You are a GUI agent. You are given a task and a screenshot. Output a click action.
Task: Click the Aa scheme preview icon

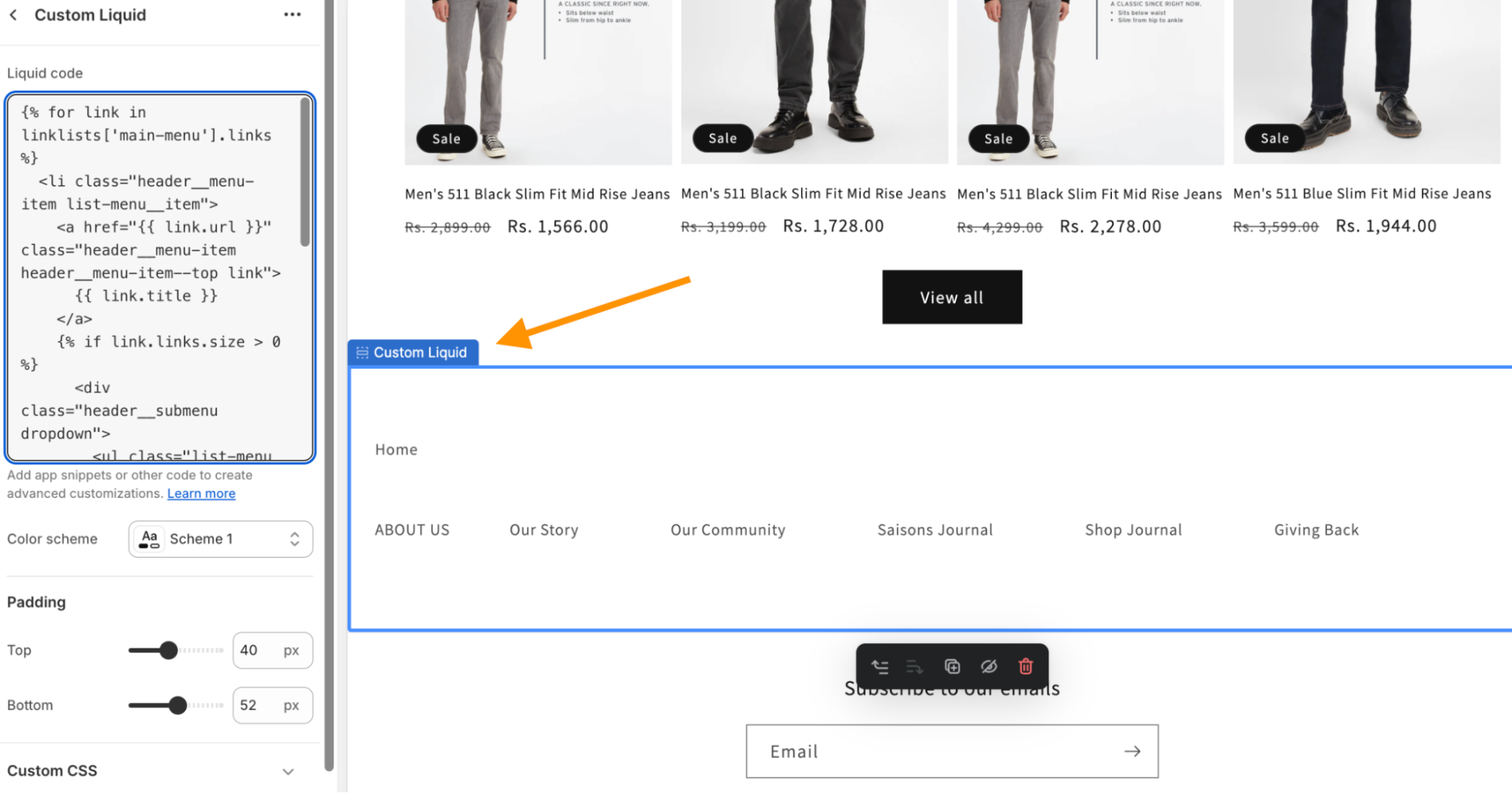[150, 539]
